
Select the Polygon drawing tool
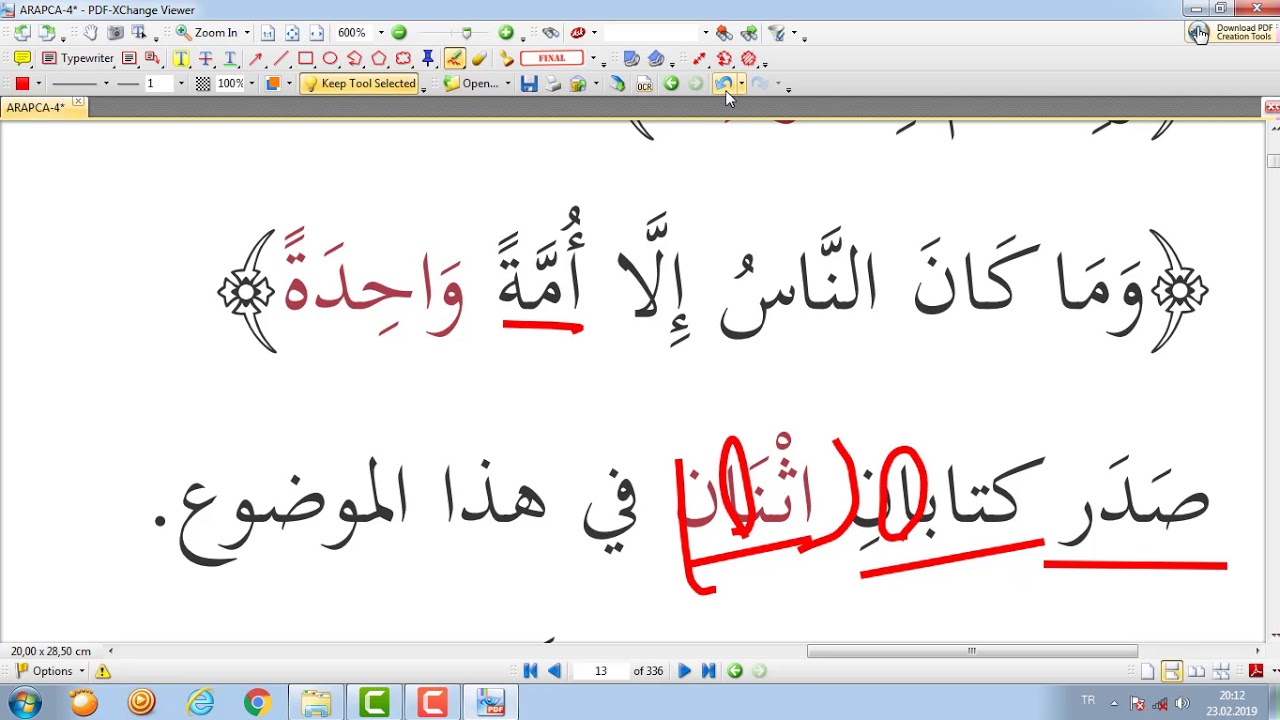[379, 59]
